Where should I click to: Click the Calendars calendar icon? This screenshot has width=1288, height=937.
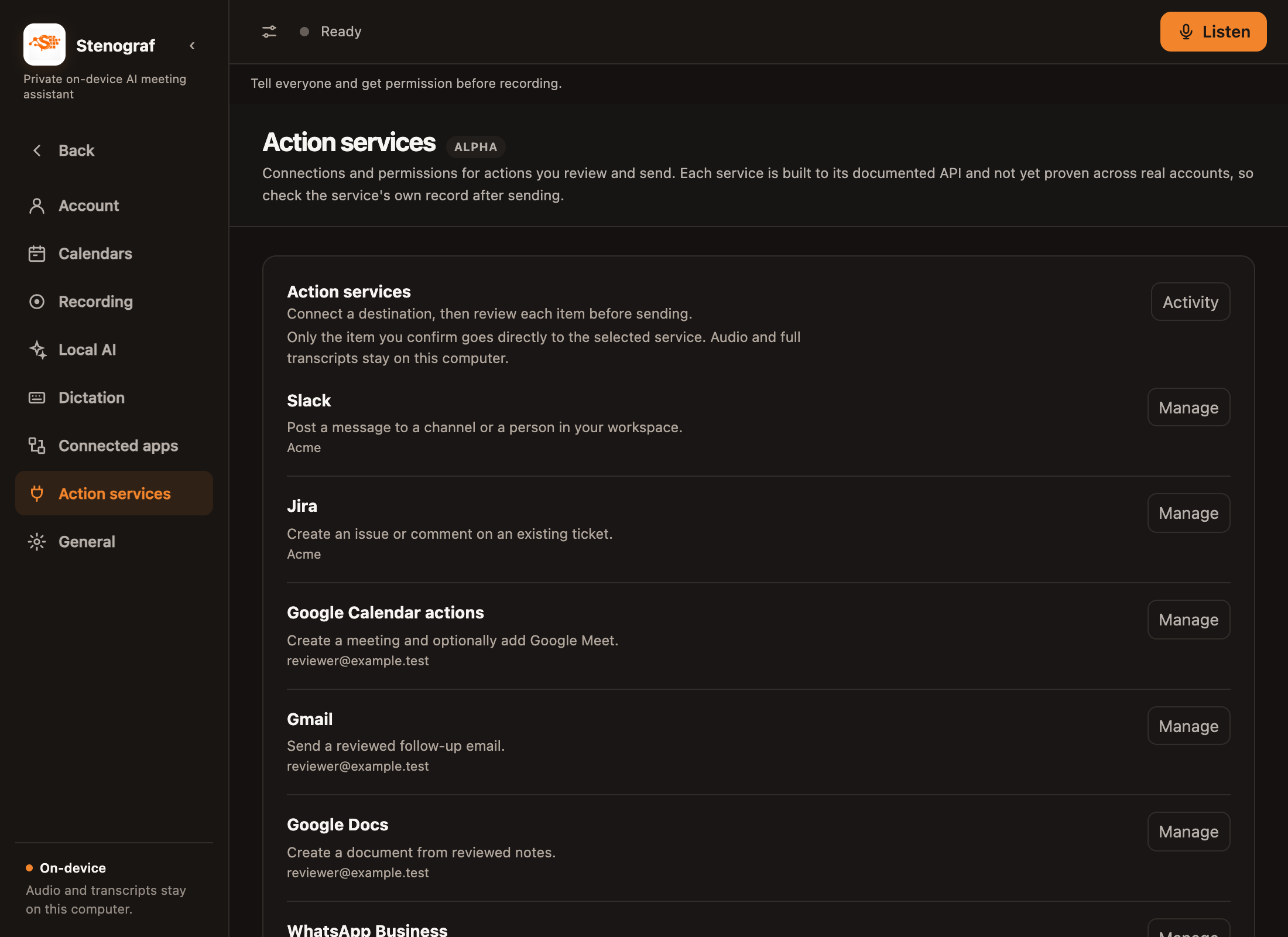point(37,254)
